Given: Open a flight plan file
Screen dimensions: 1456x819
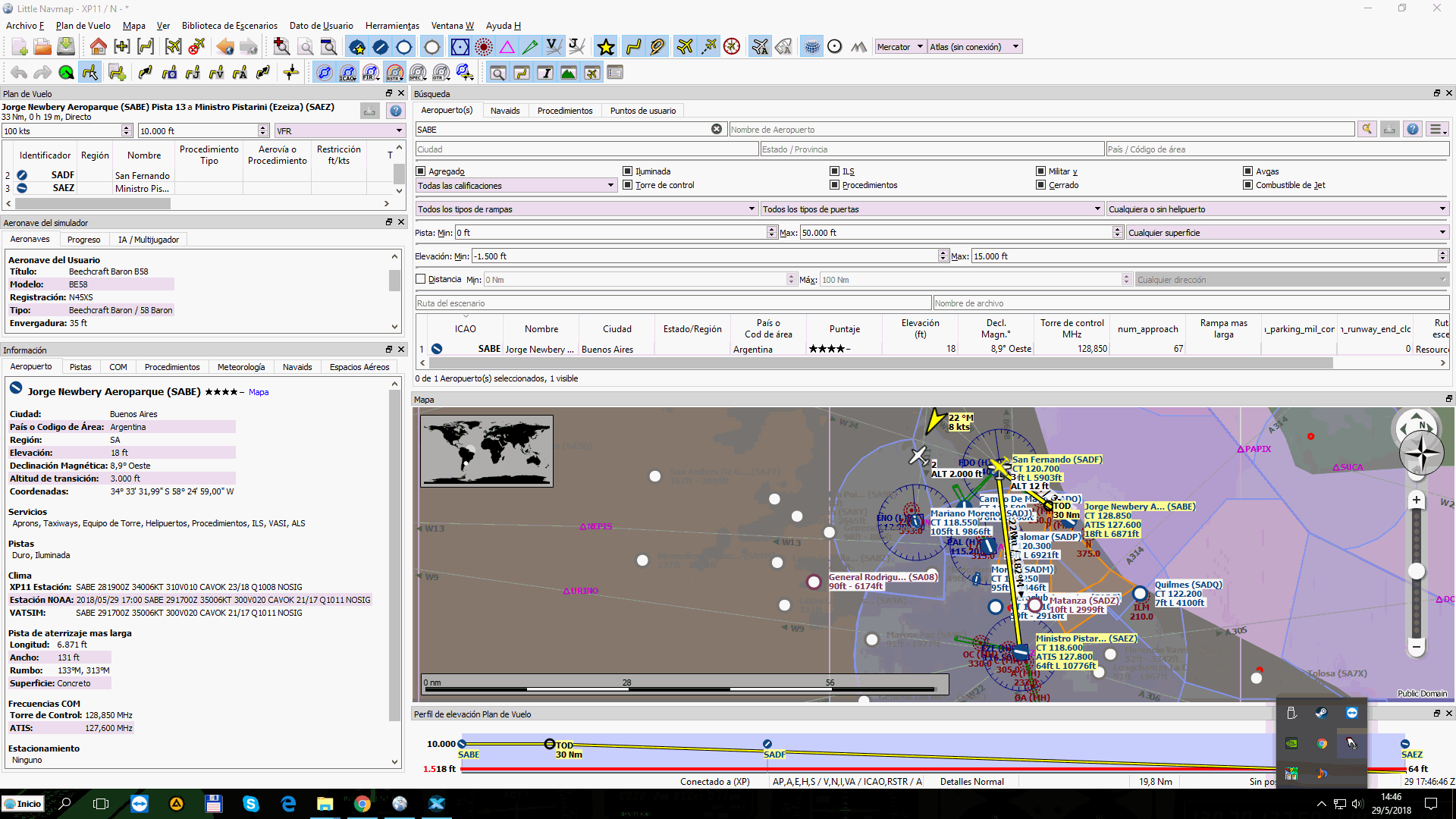Looking at the screenshot, I should (x=42, y=47).
